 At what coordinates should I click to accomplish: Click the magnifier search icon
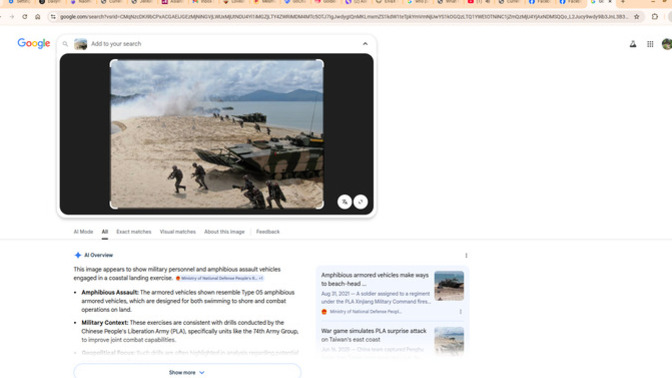pos(65,44)
